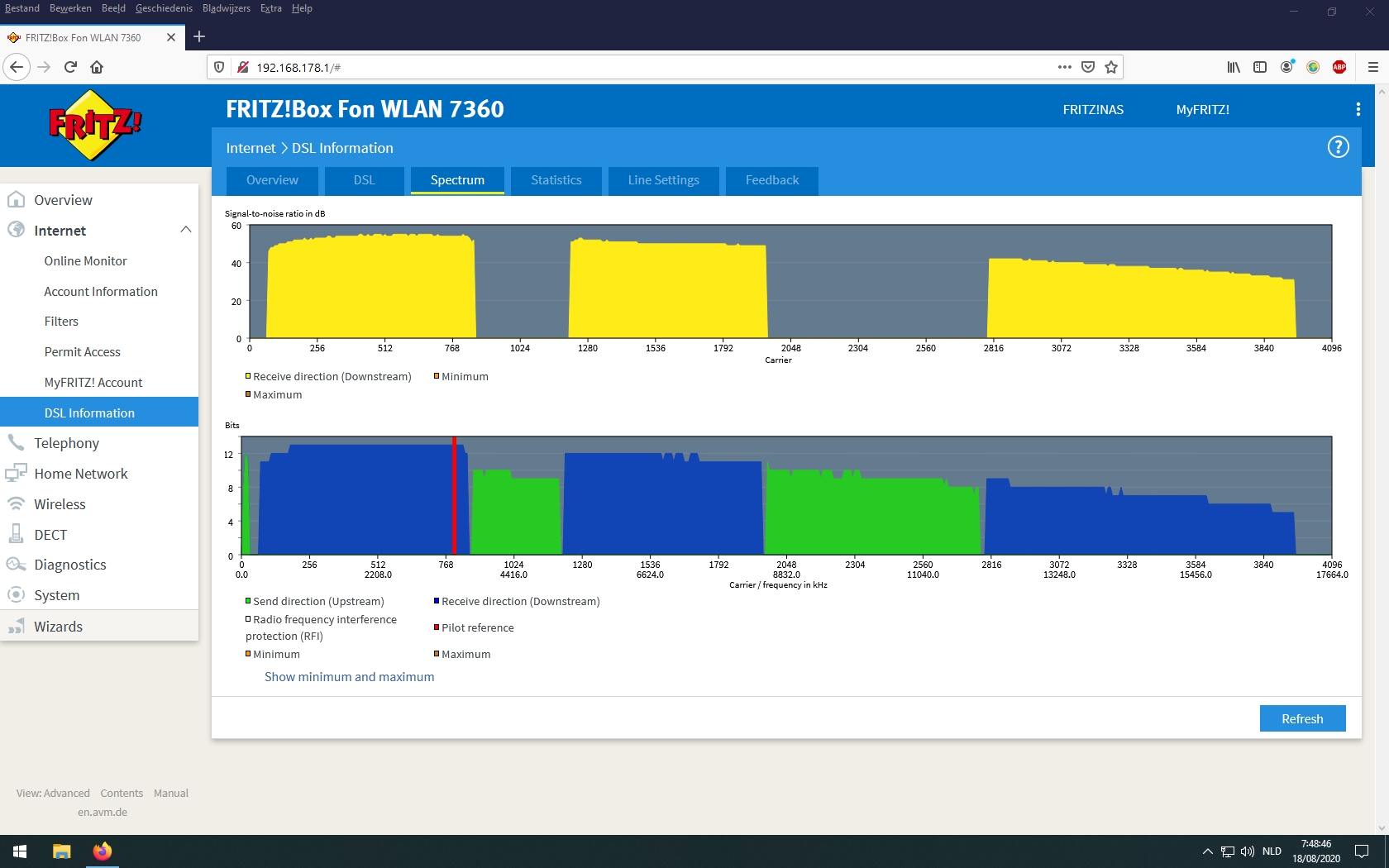1389x868 pixels.
Task: Open File Explorer from the taskbar
Action: (62, 851)
